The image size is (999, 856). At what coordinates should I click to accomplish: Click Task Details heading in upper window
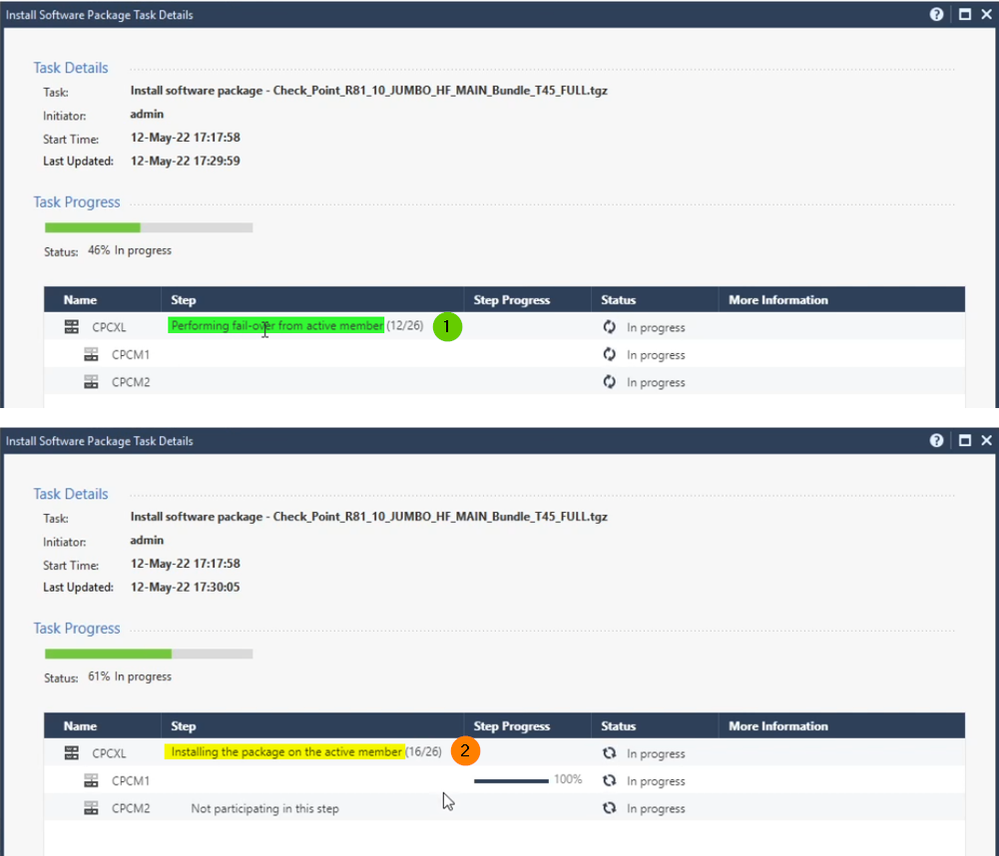point(71,68)
